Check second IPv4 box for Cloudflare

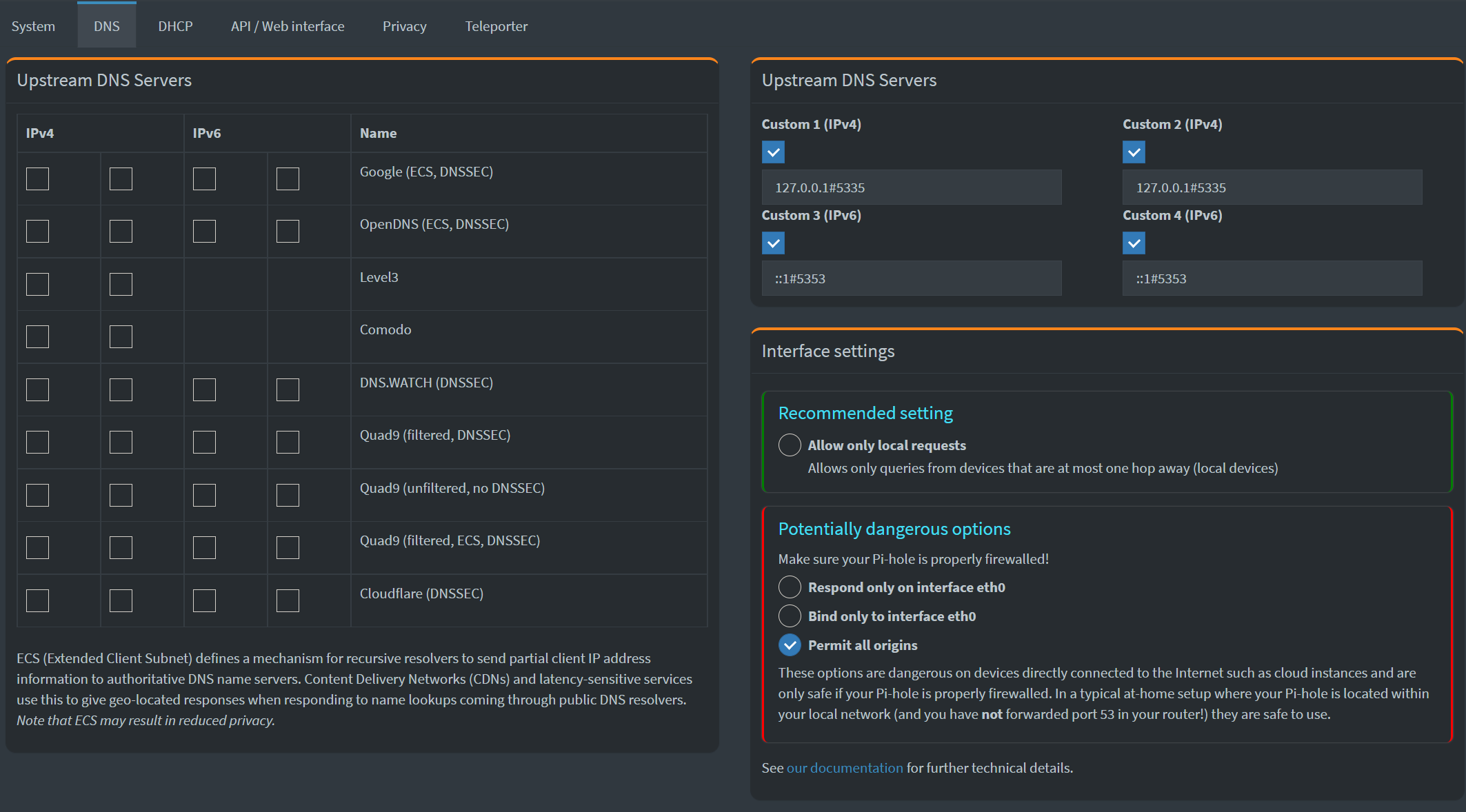pos(121,600)
